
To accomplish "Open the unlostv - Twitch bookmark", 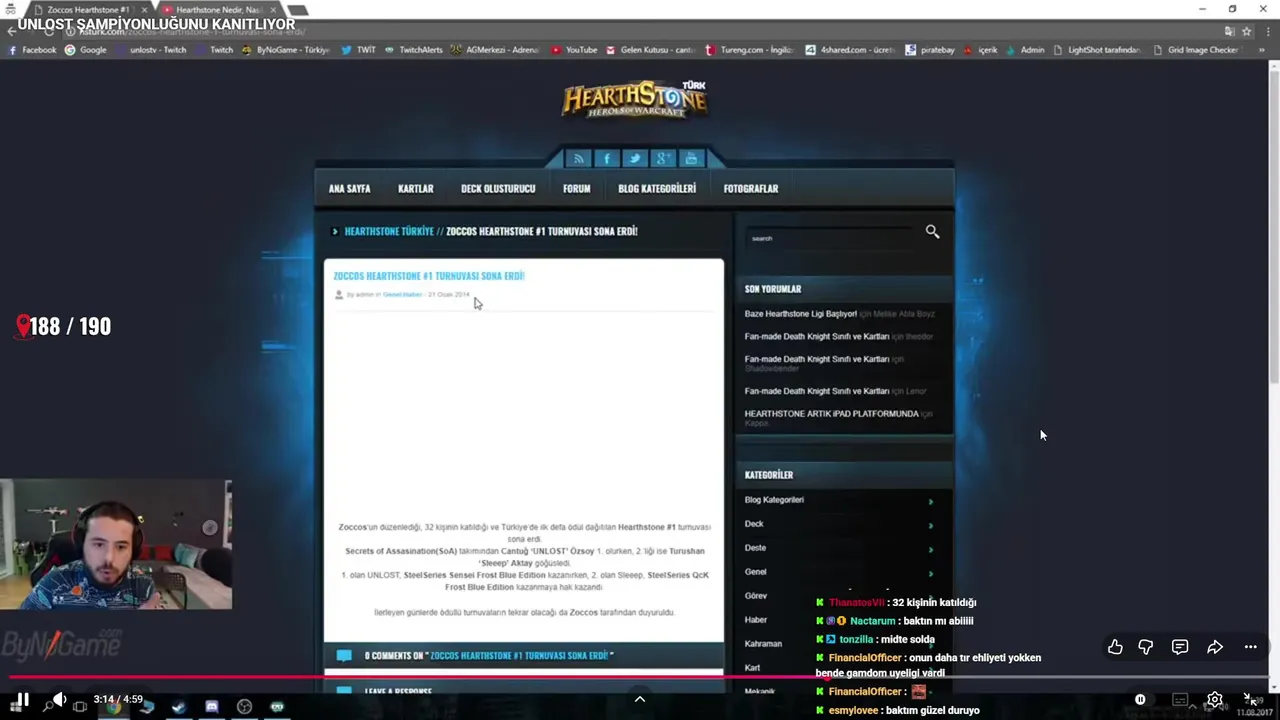I will pos(150,50).
